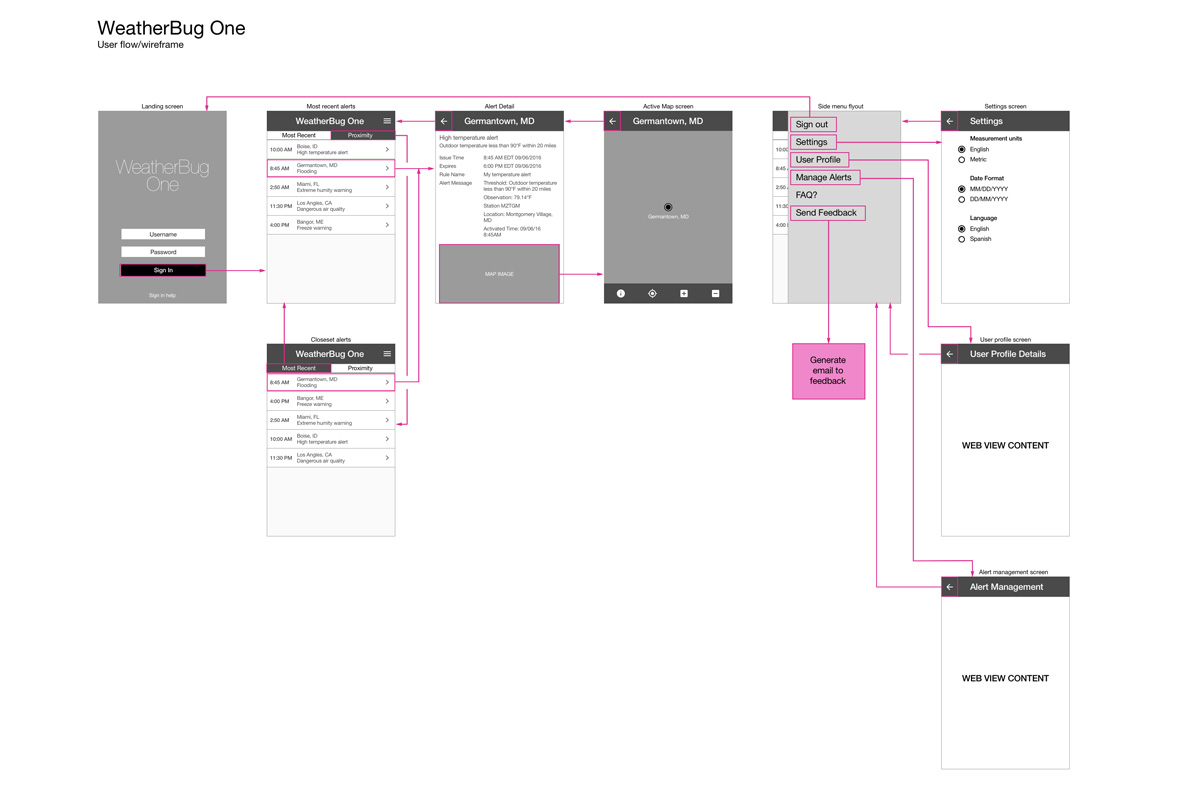The width and height of the screenshot is (1200, 803).
Task: Click the Username input field
Action: (163, 234)
